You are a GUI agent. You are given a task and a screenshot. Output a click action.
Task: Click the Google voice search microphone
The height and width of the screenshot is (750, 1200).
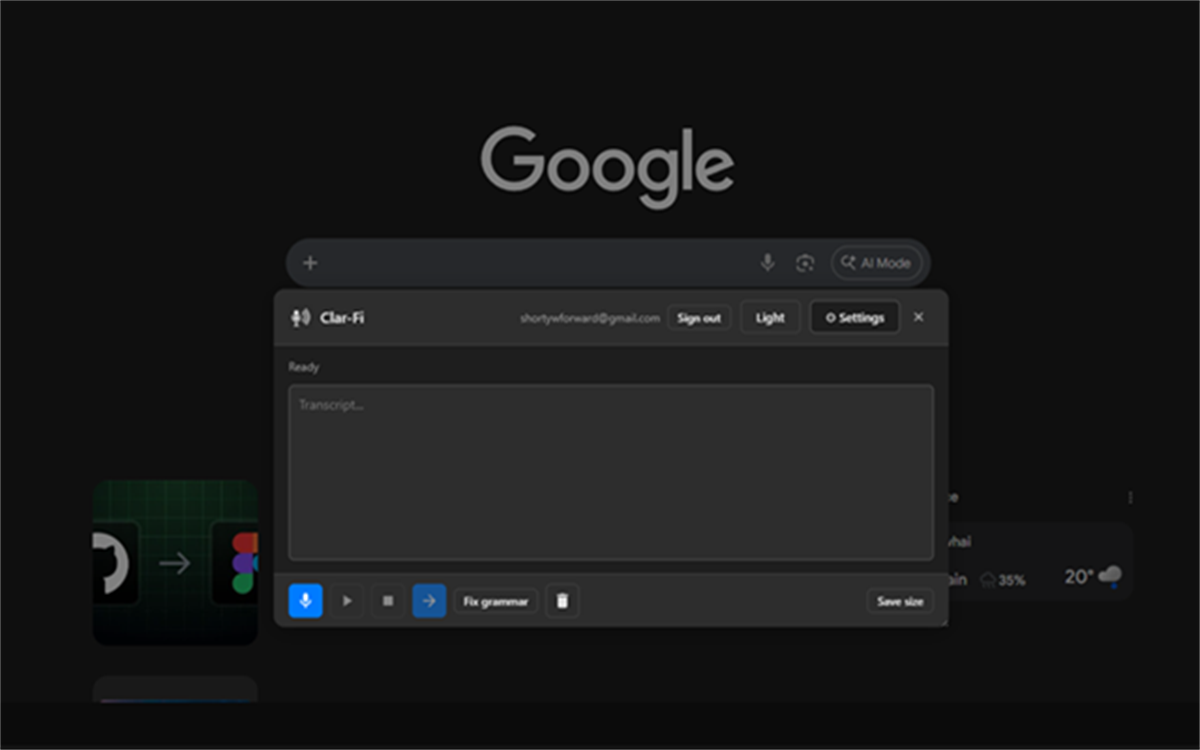click(767, 263)
